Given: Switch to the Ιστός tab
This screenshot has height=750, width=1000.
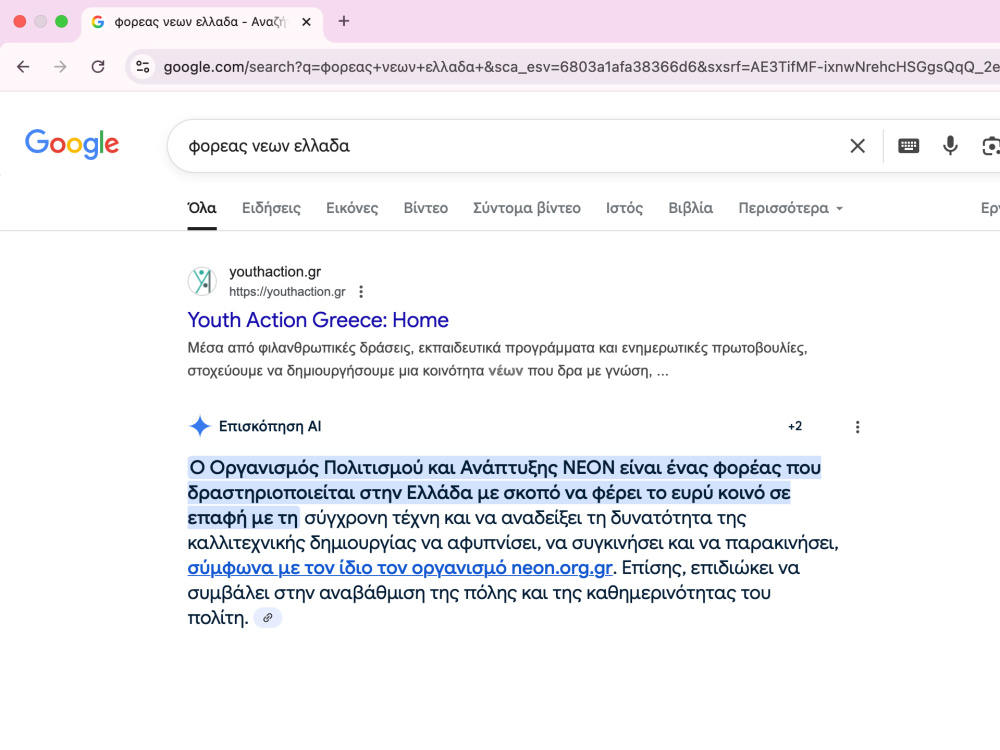Looking at the screenshot, I should click(x=624, y=209).
